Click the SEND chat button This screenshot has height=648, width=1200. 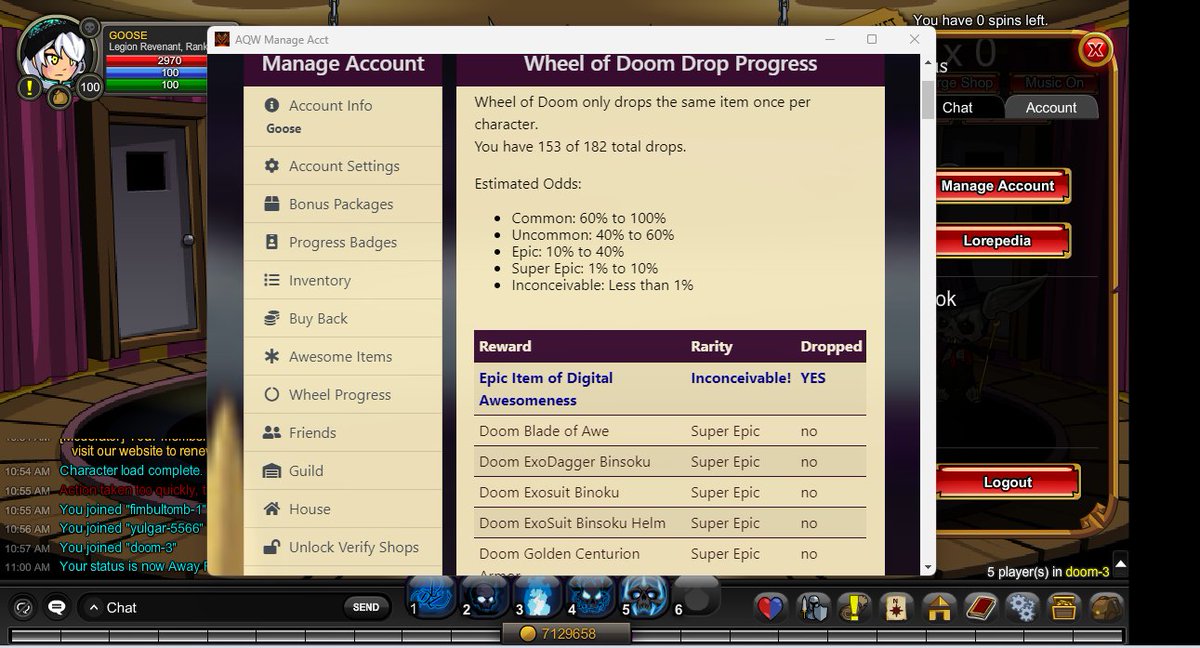tap(366, 607)
